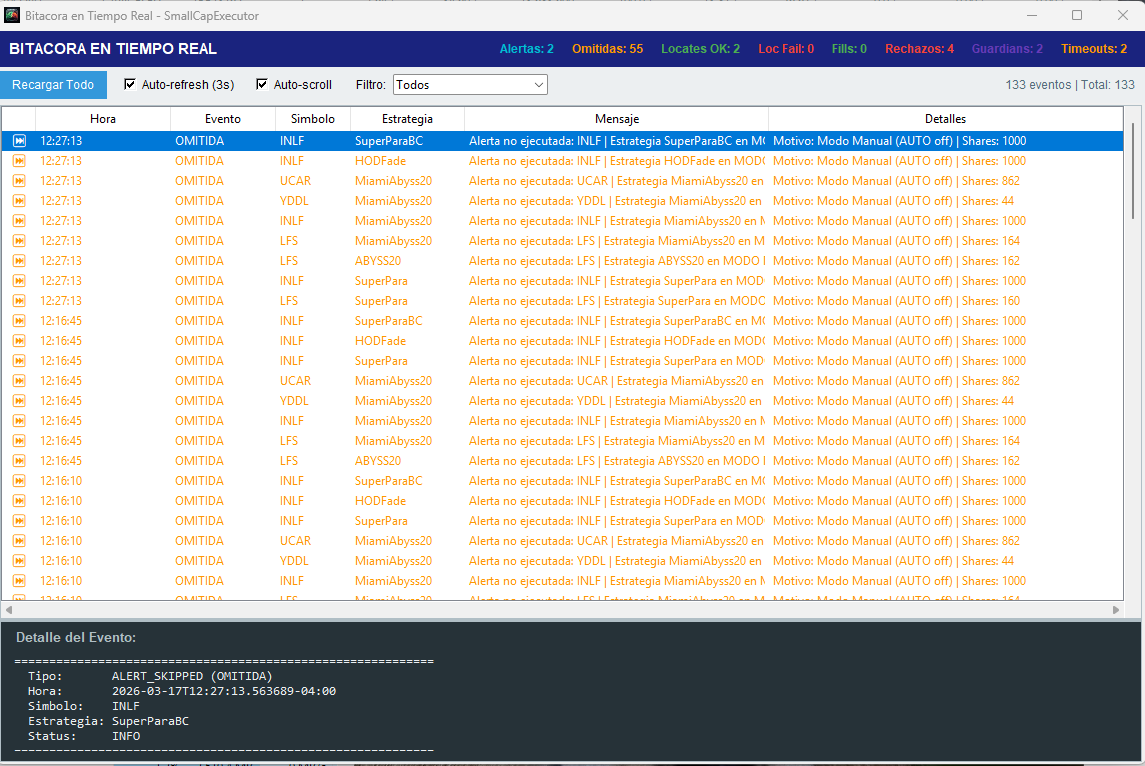This screenshot has width=1145, height=766.
Task: Click skip icon of 12:16:45 INLF MiamiAbyss20 row
Action: click(x=19, y=421)
